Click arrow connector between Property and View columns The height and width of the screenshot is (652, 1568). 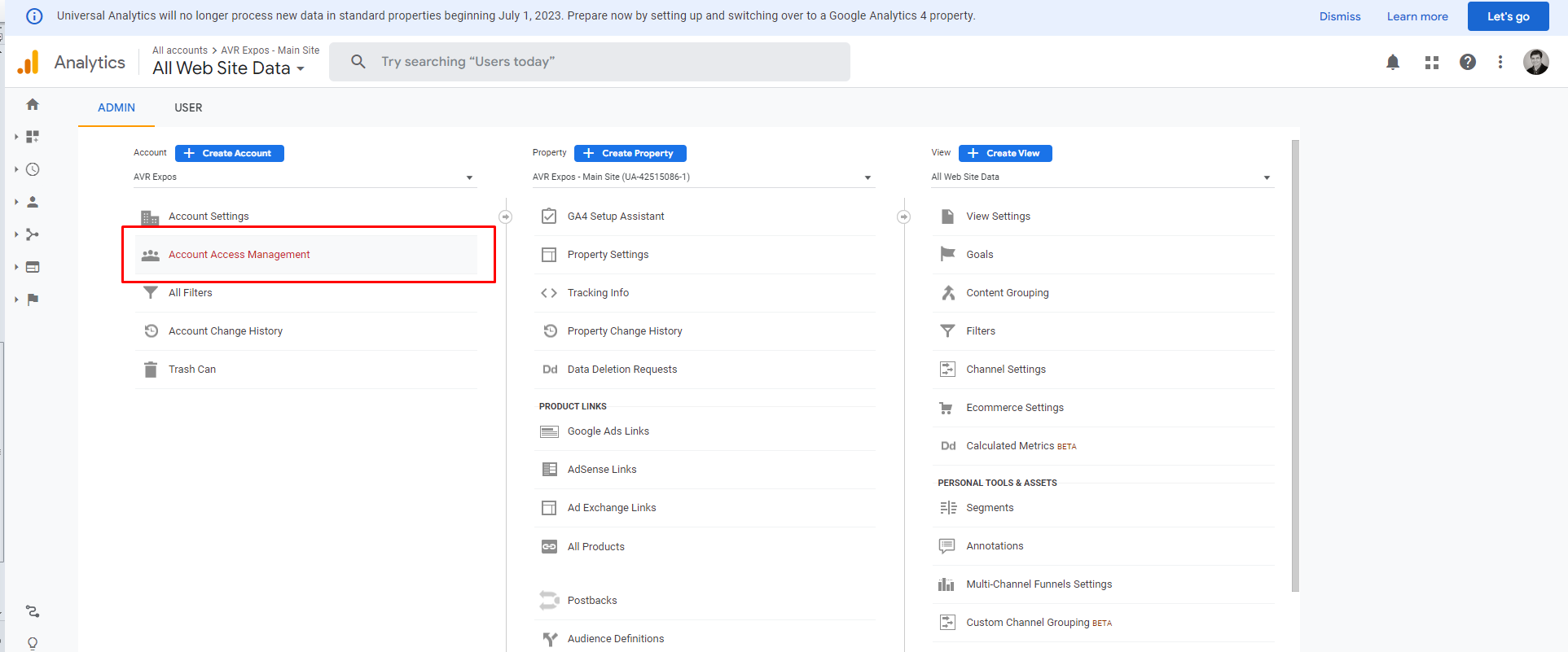coord(904,217)
